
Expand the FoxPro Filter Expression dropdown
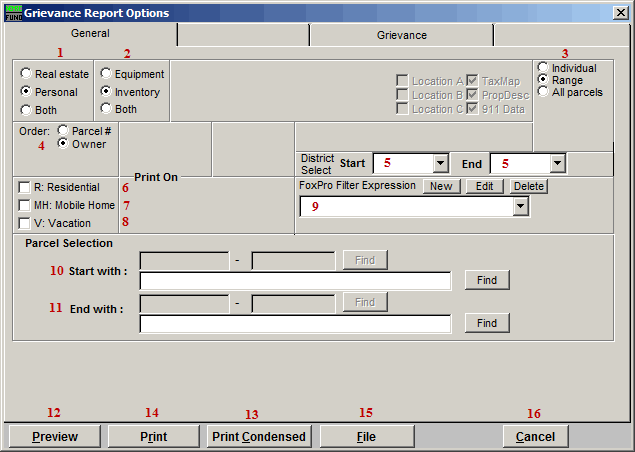point(519,206)
